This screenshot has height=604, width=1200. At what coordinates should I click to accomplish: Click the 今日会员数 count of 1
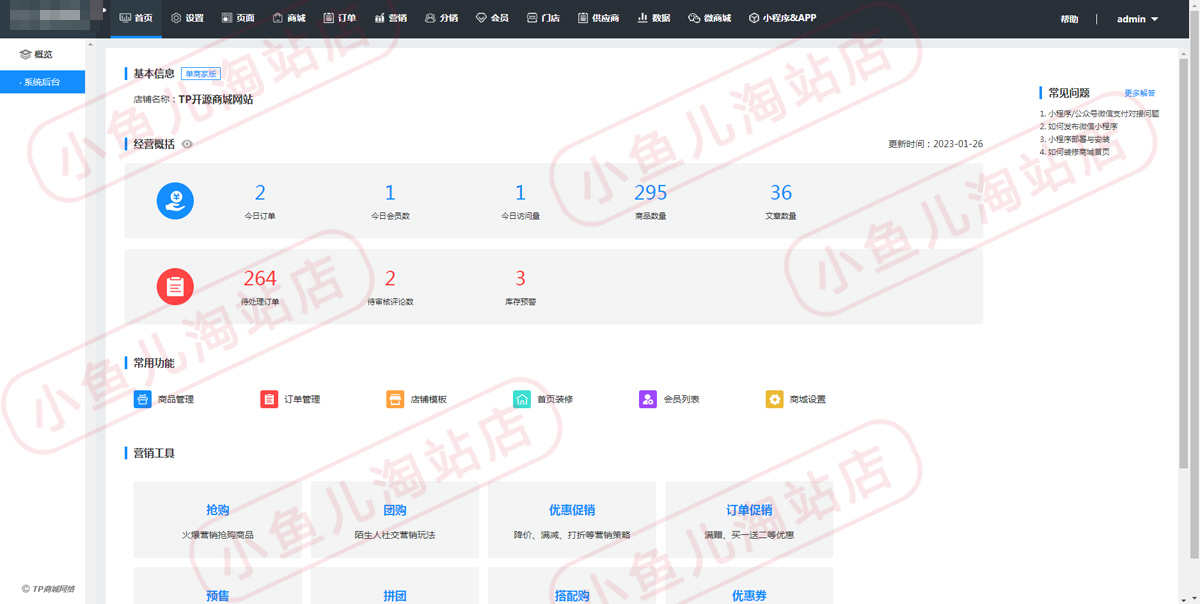click(390, 193)
